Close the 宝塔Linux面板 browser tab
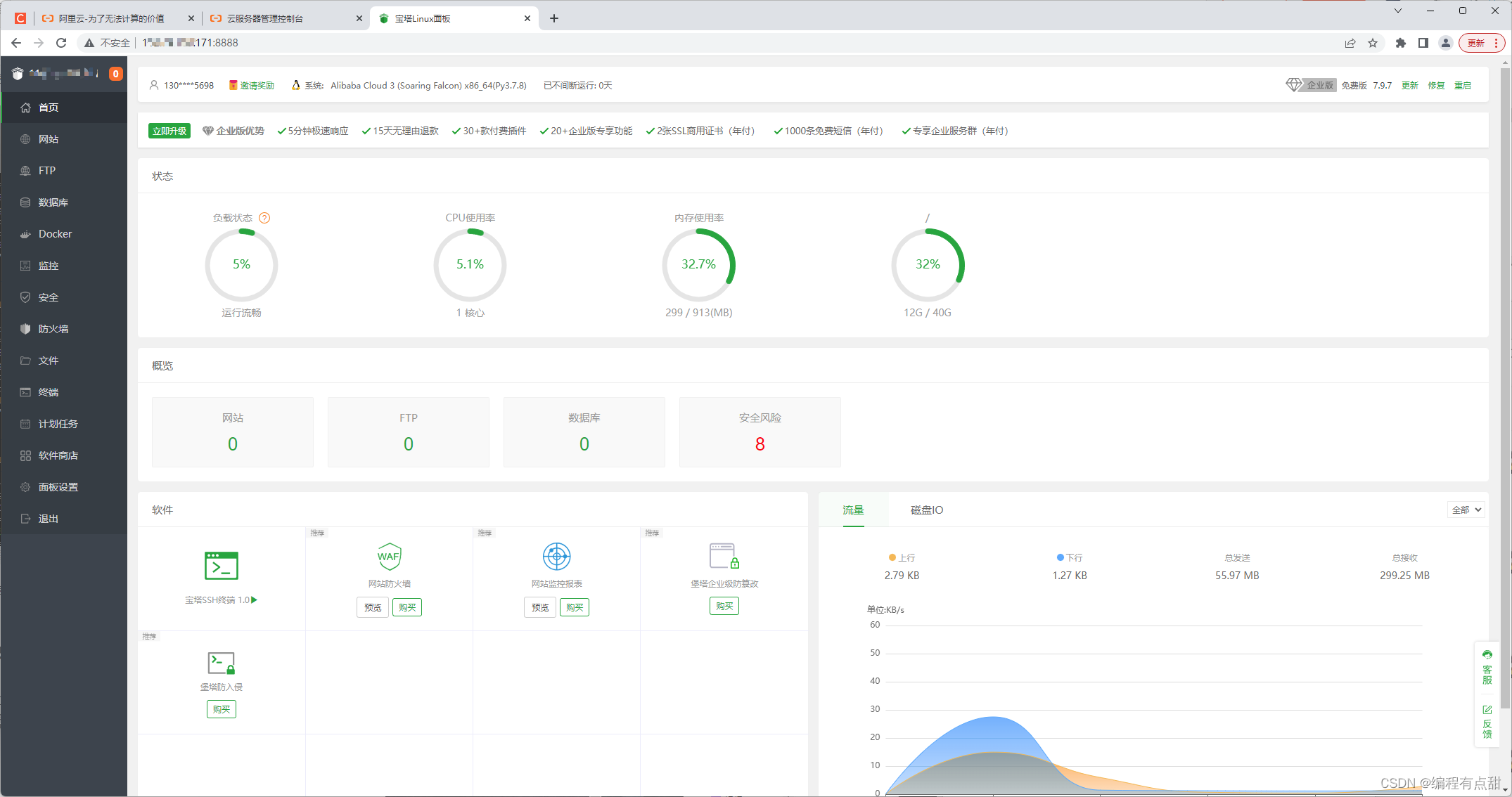The height and width of the screenshot is (797, 1512). (x=527, y=19)
